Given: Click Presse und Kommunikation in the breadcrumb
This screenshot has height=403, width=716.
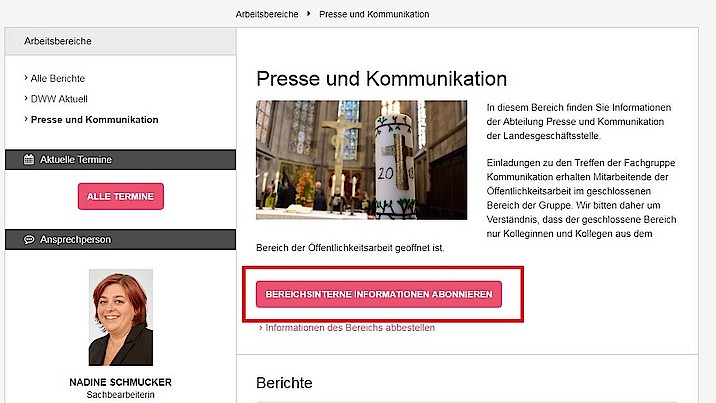Looking at the screenshot, I should (374, 14).
